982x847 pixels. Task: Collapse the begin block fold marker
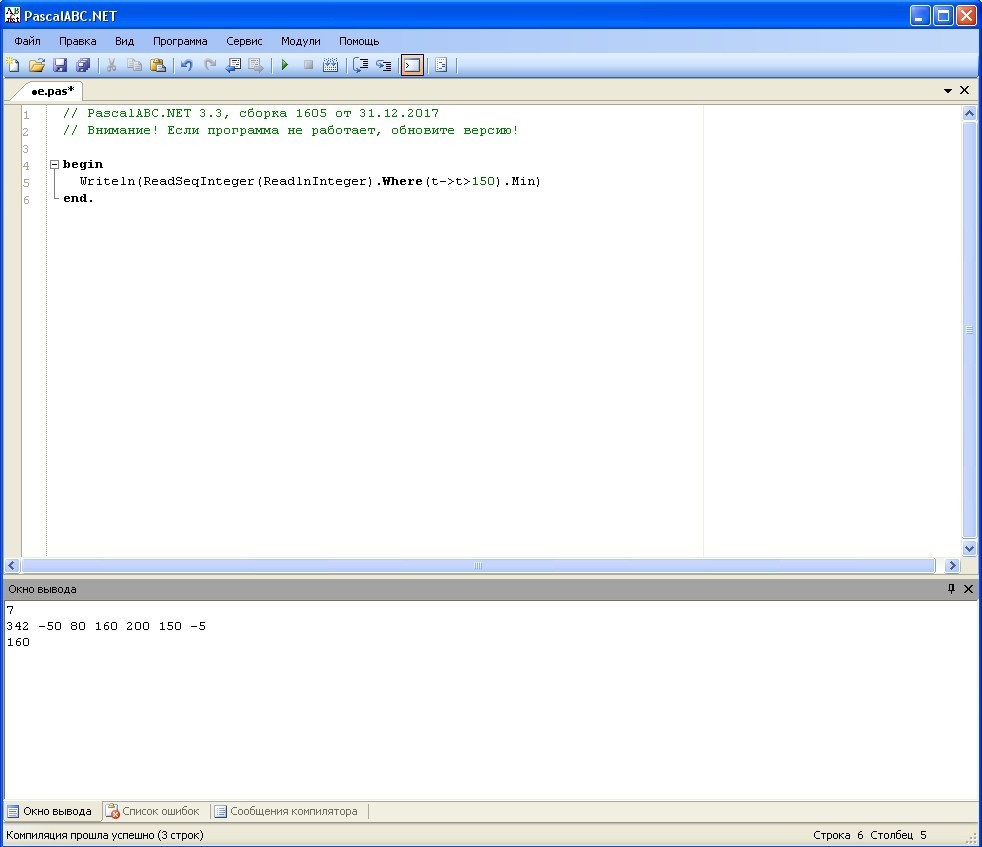tap(54, 165)
